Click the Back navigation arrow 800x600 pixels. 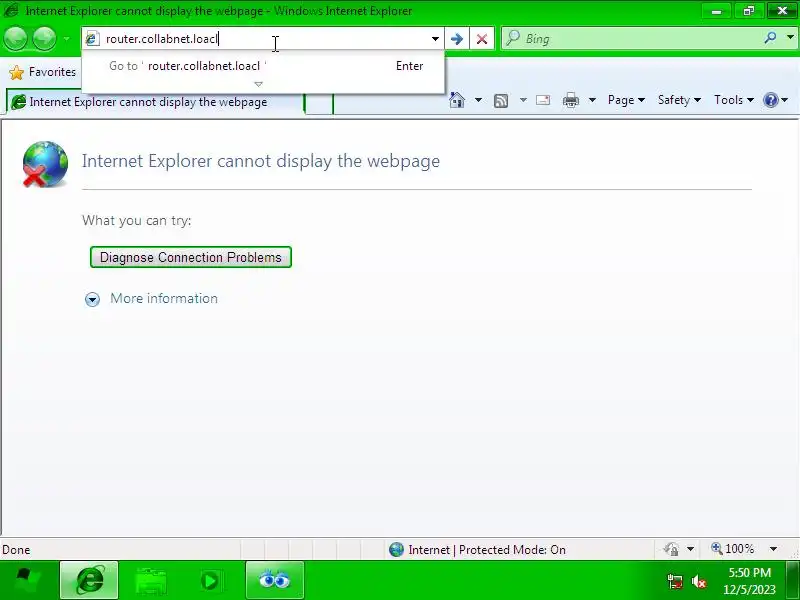(15, 38)
